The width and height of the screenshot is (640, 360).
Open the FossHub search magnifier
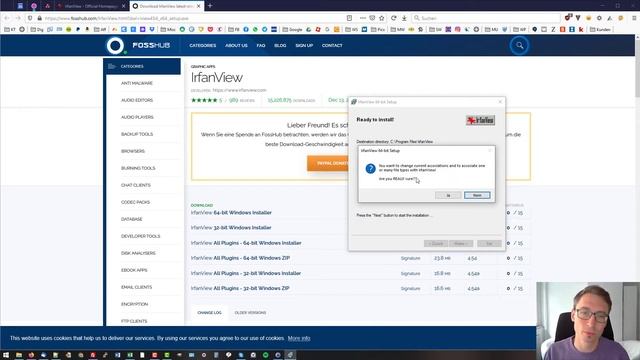(519, 45)
